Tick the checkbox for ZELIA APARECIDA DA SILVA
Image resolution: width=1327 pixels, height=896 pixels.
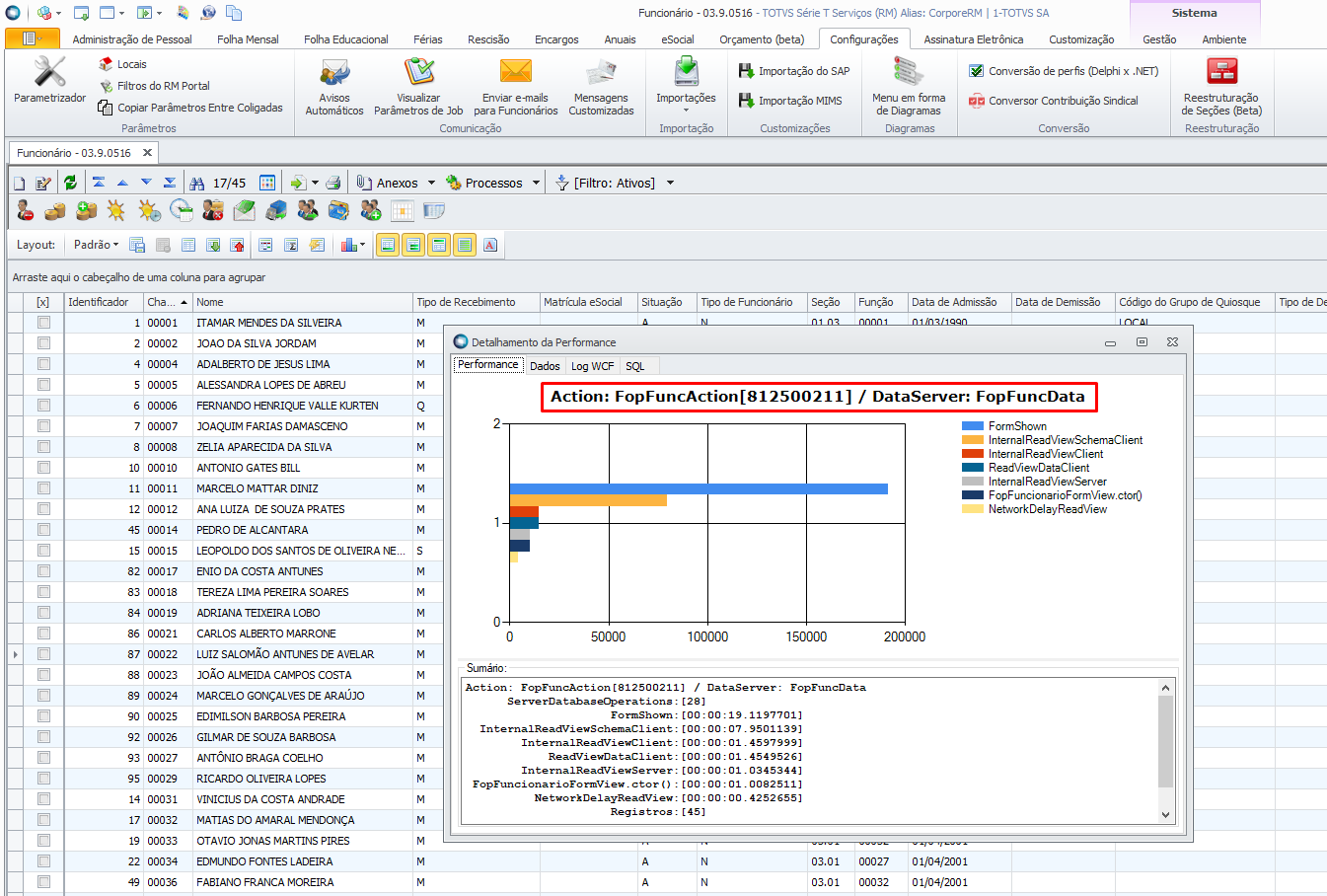pos(43,447)
